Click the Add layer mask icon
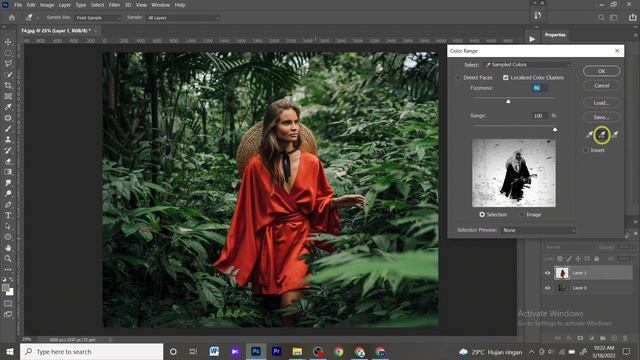This screenshot has height=360, width=640. pyautogui.click(x=580, y=338)
